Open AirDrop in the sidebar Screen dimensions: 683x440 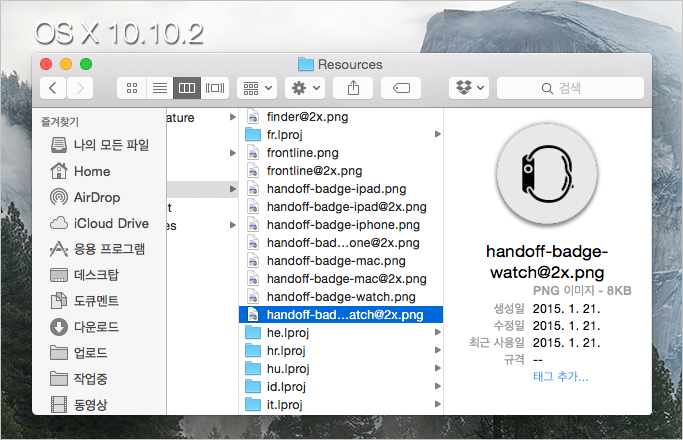click(x=85, y=197)
